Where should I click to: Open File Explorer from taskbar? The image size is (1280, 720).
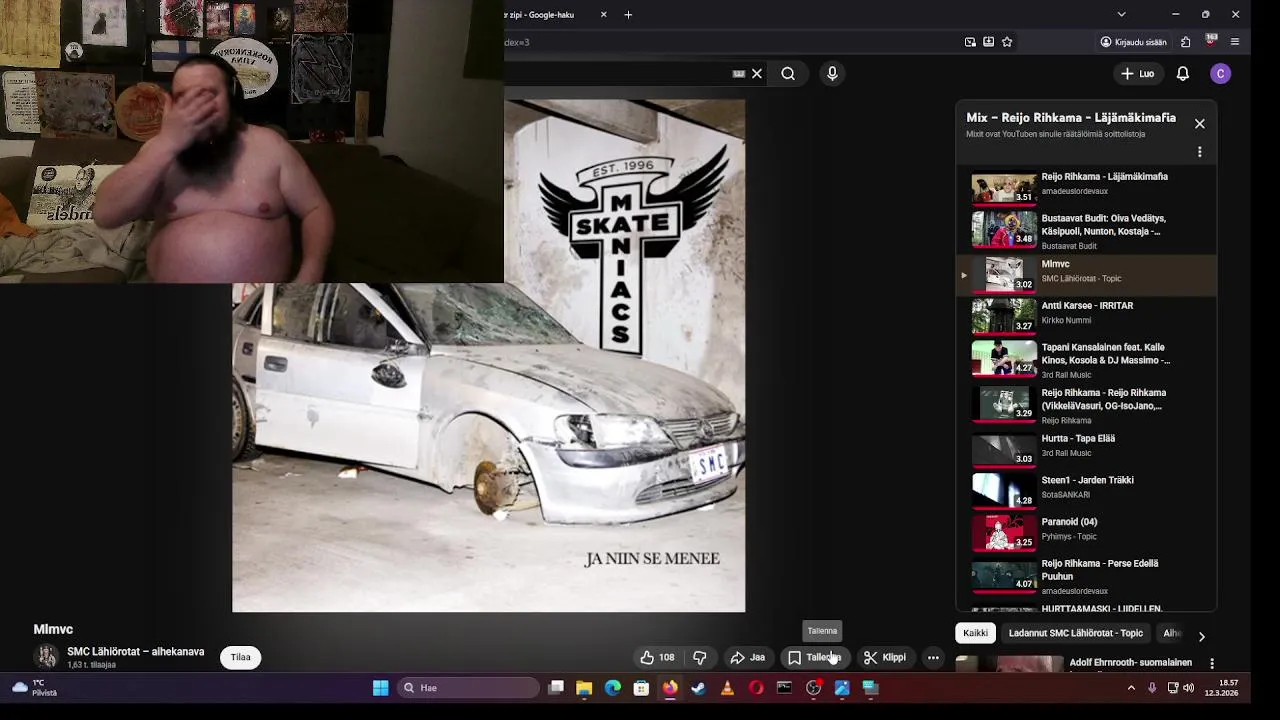584,688
